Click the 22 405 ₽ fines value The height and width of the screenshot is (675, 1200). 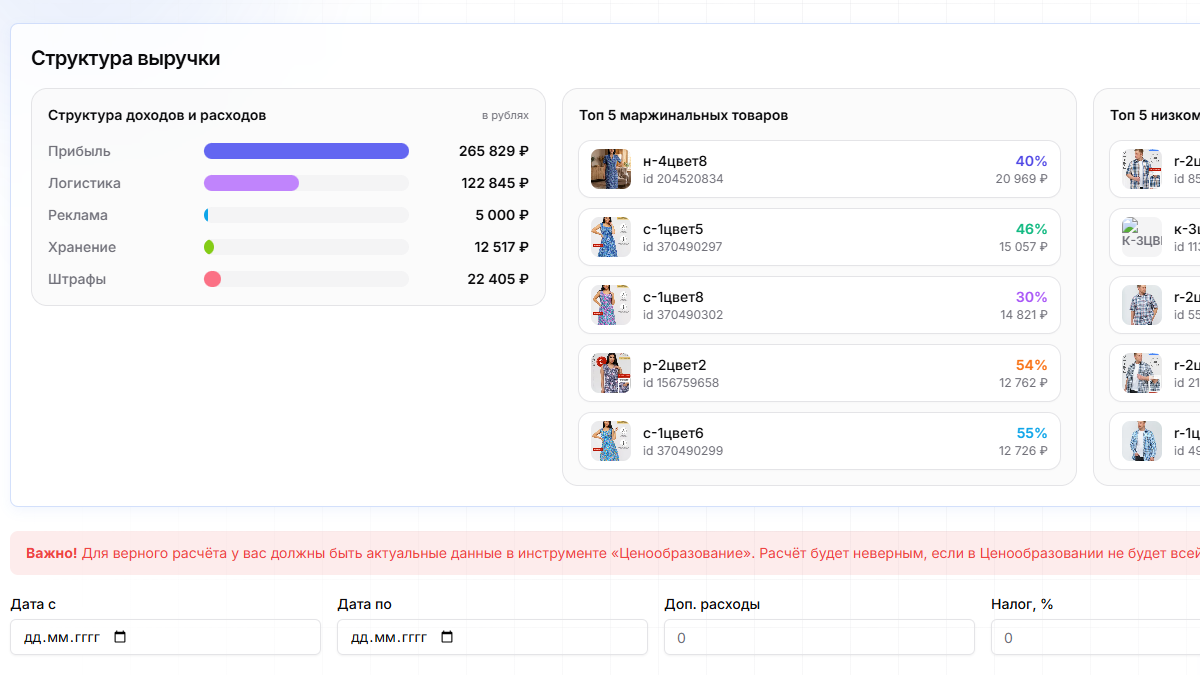click(498, 279)
